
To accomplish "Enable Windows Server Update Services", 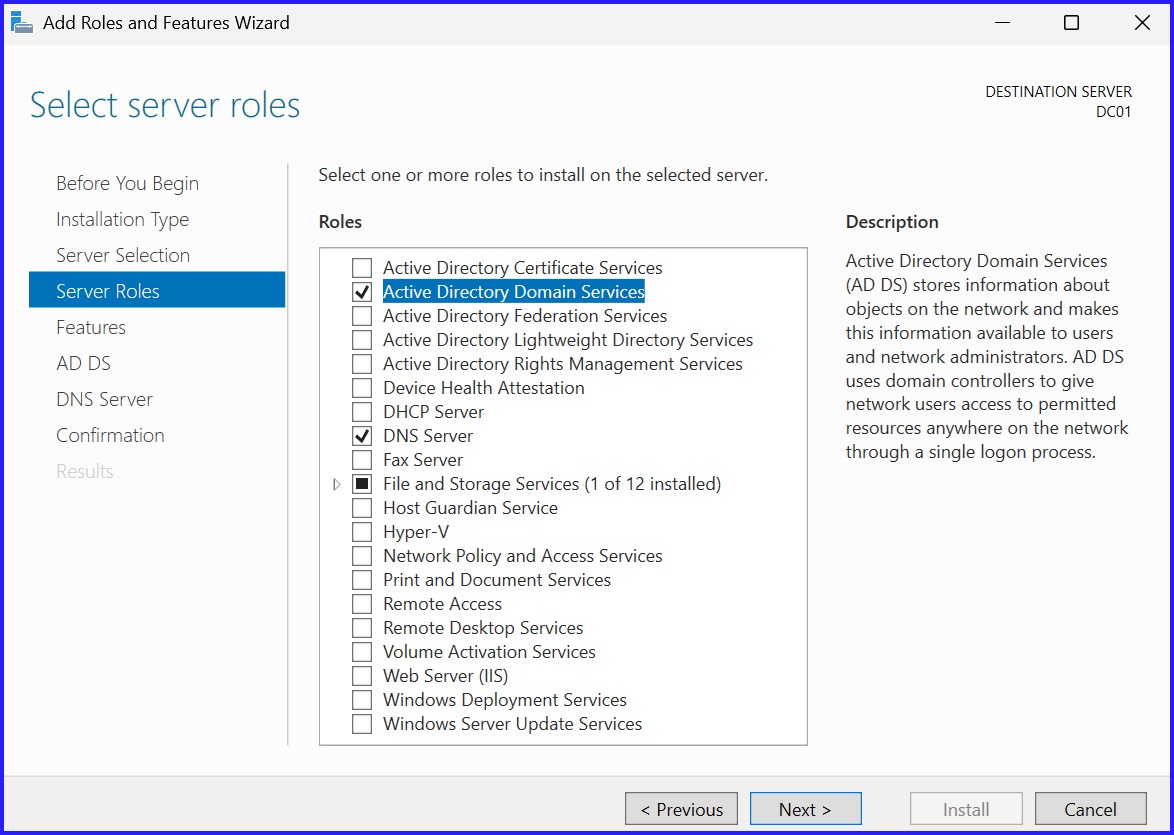I will click(363, 723).
